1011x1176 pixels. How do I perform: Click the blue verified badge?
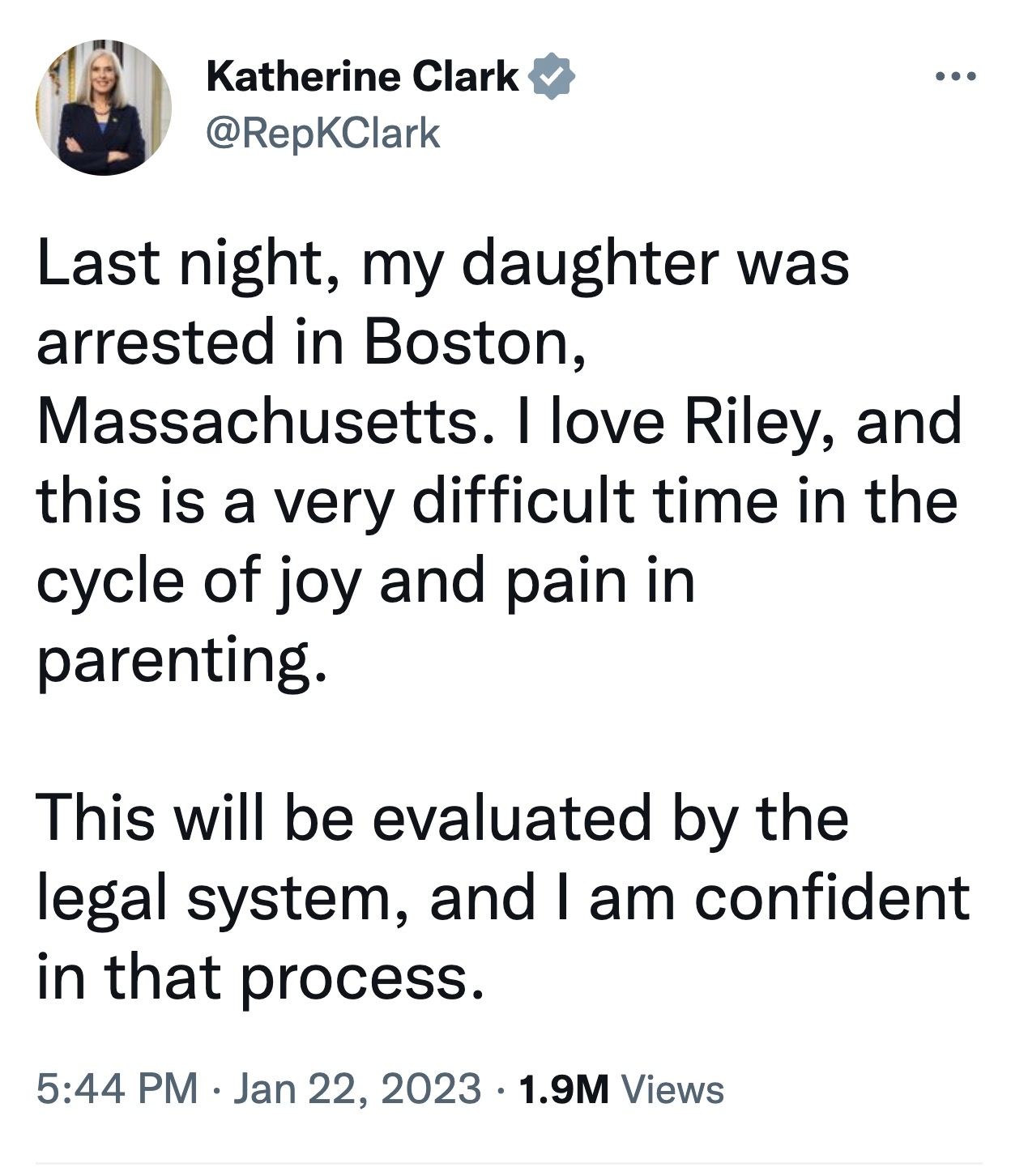(551, 76)
